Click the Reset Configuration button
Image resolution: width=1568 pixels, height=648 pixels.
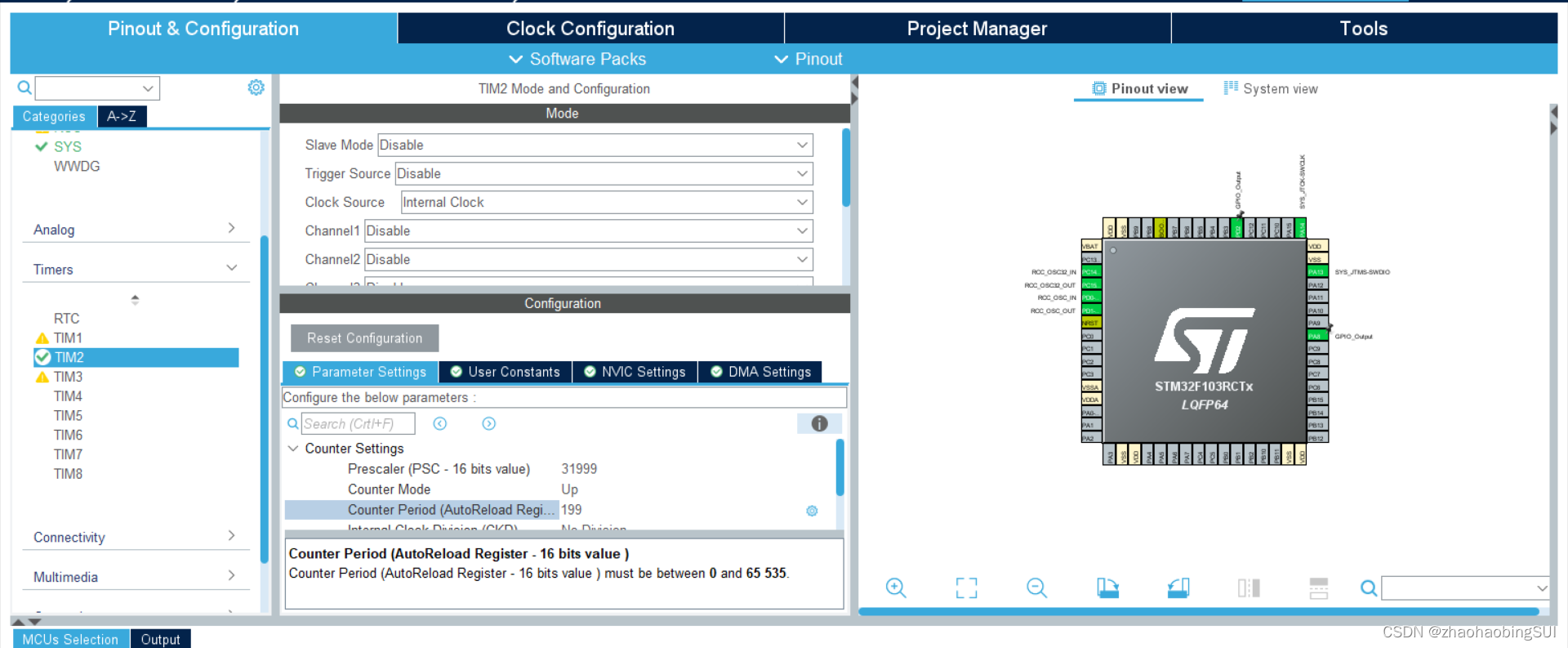(x=364, y=338)
